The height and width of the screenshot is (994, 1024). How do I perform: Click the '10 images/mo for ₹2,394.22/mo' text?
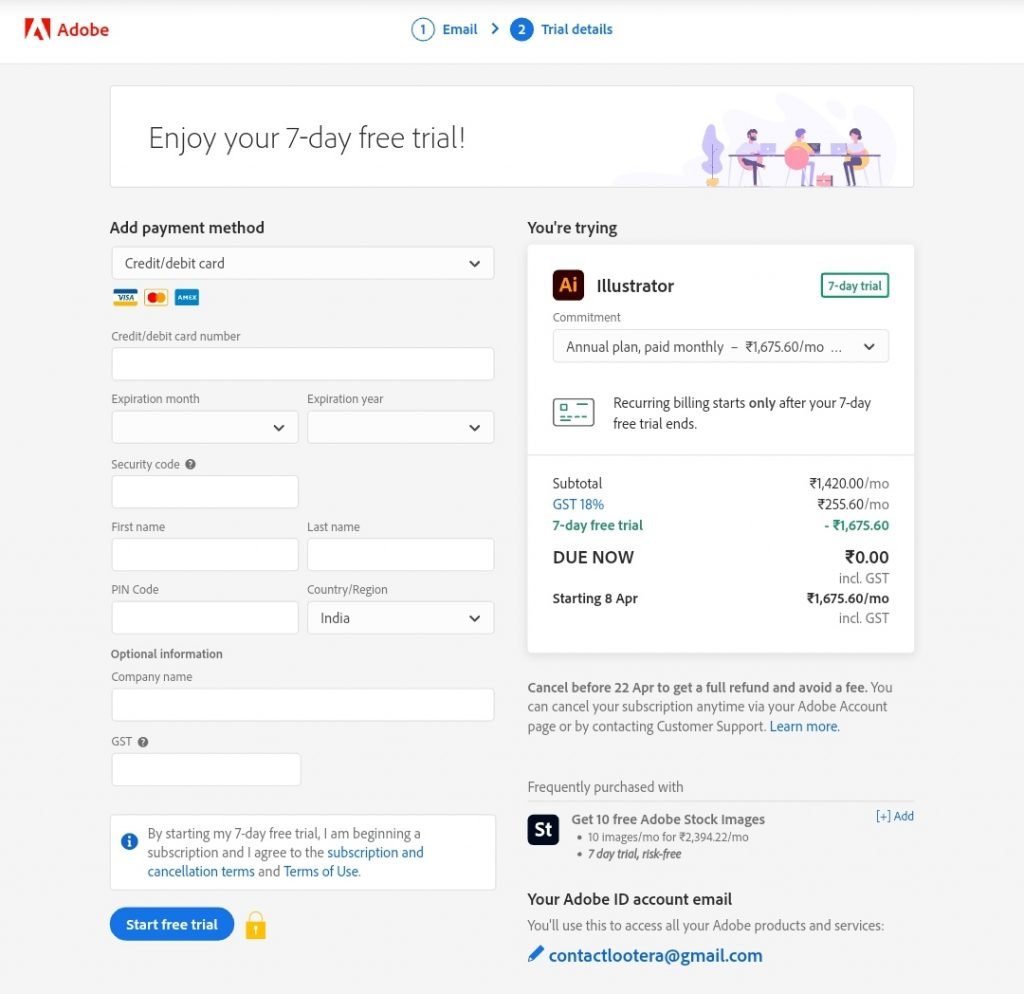point(668,837)
